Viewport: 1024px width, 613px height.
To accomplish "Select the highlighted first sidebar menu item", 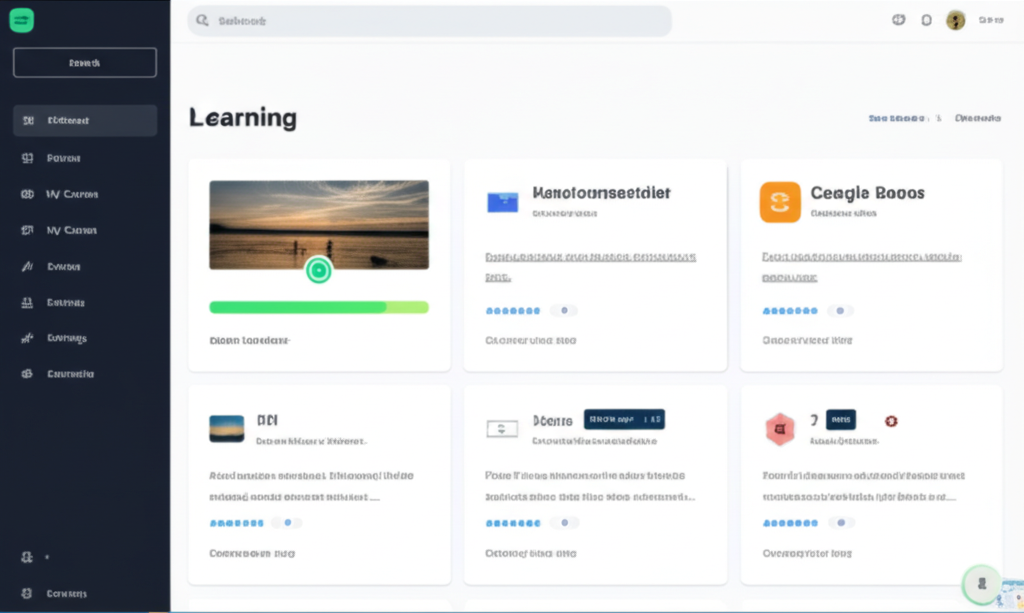I will pyautogui.click(x=85, y=120).
